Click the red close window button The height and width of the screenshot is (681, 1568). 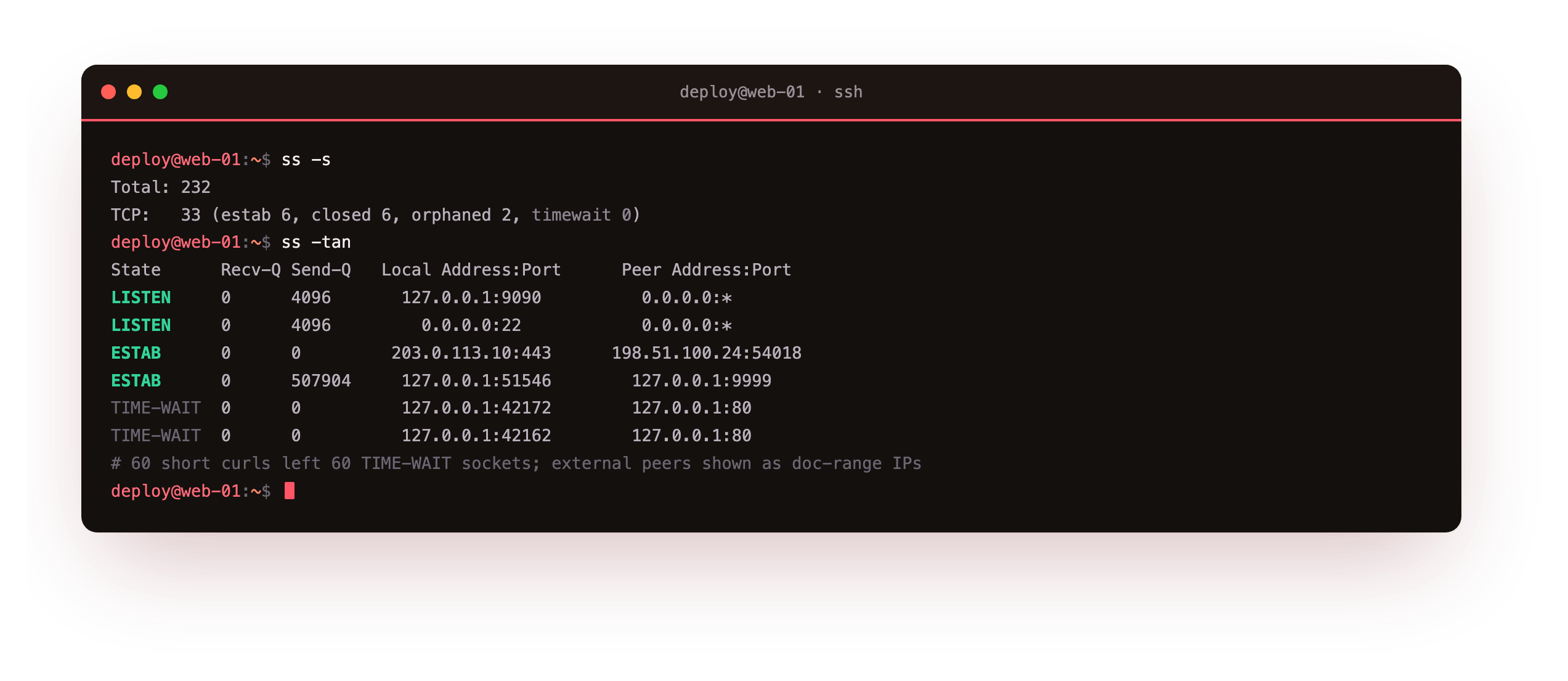[x=108, y=92]
